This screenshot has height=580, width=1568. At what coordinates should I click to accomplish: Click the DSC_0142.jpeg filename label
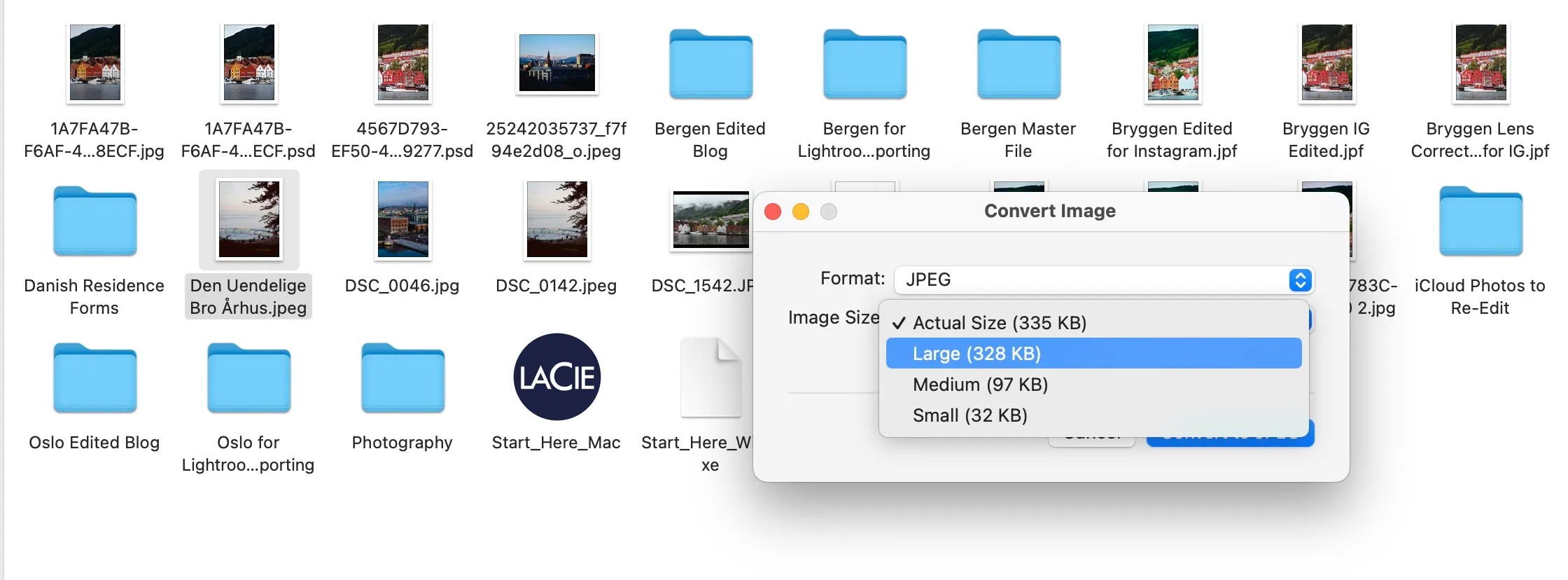pos(556,286)
